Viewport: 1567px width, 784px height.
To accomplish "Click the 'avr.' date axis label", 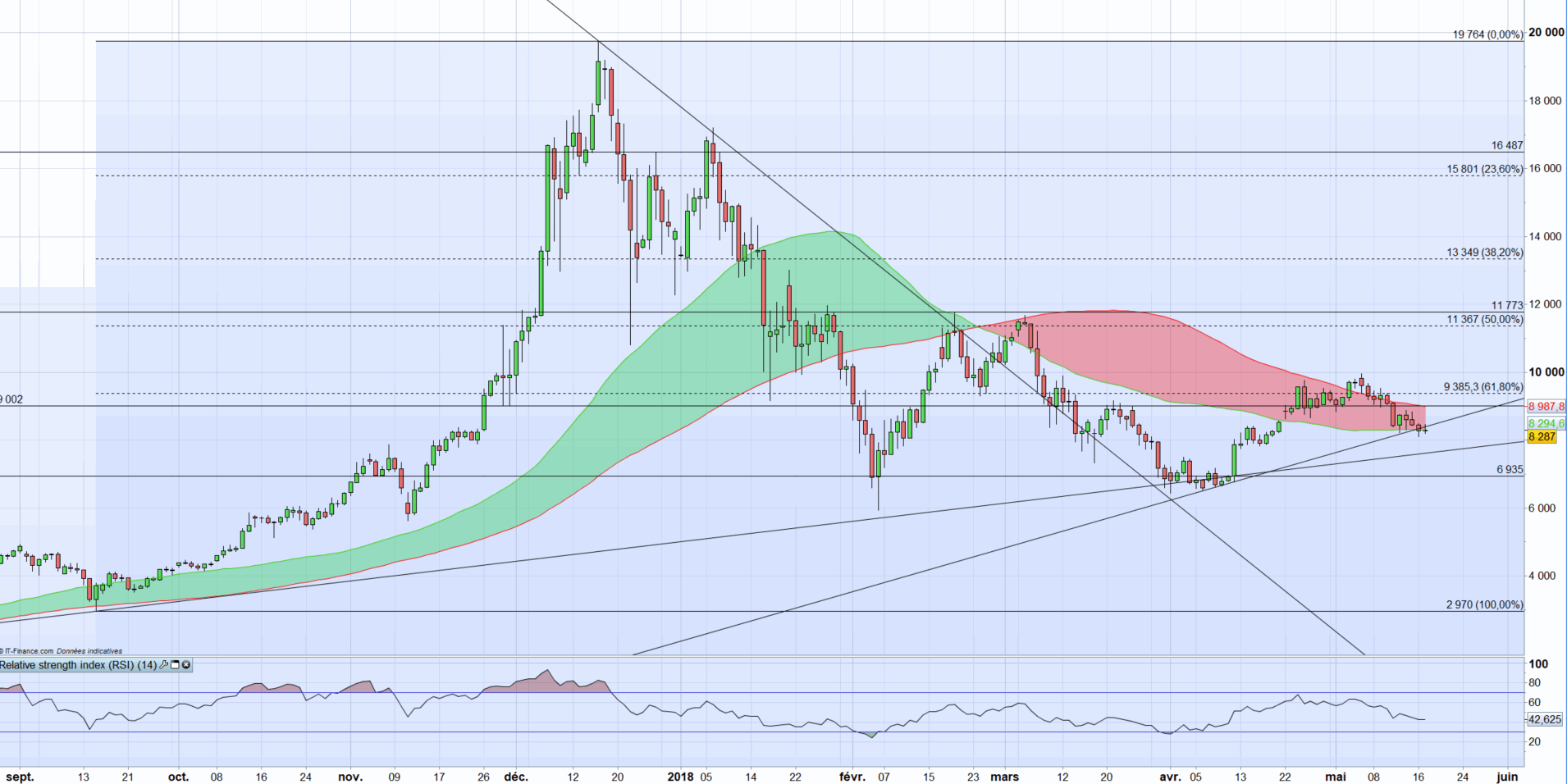I will 1170,777.
